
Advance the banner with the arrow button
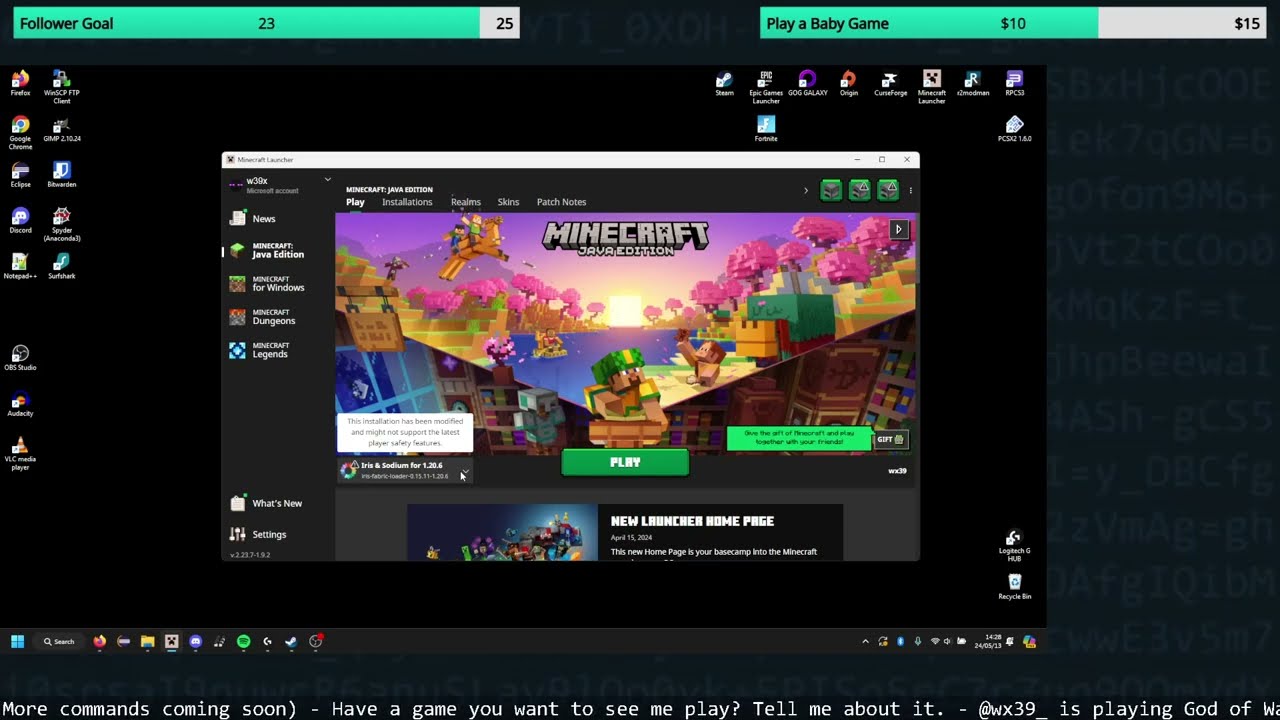[x=898, y=230]
